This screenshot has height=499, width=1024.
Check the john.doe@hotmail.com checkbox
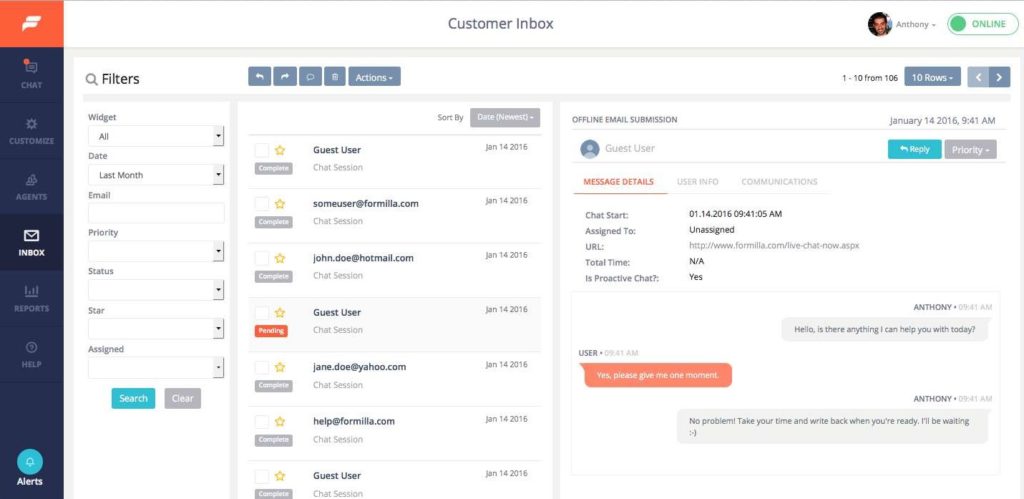[x=262, y=258]
